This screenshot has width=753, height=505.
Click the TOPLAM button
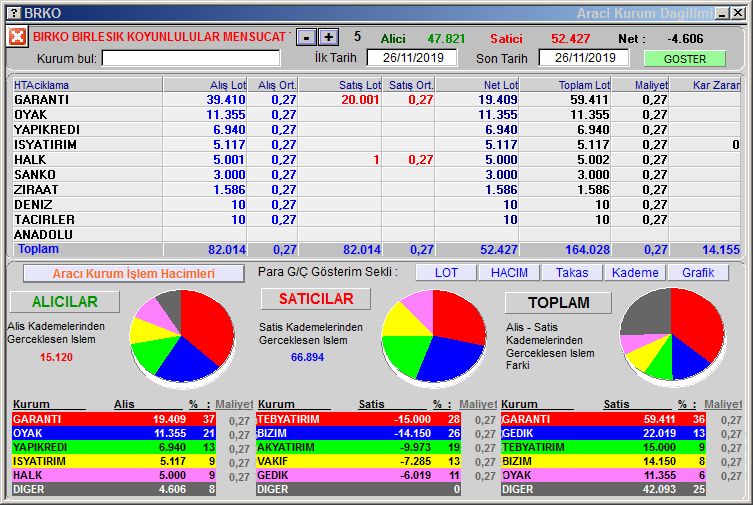tap(559, 302)
